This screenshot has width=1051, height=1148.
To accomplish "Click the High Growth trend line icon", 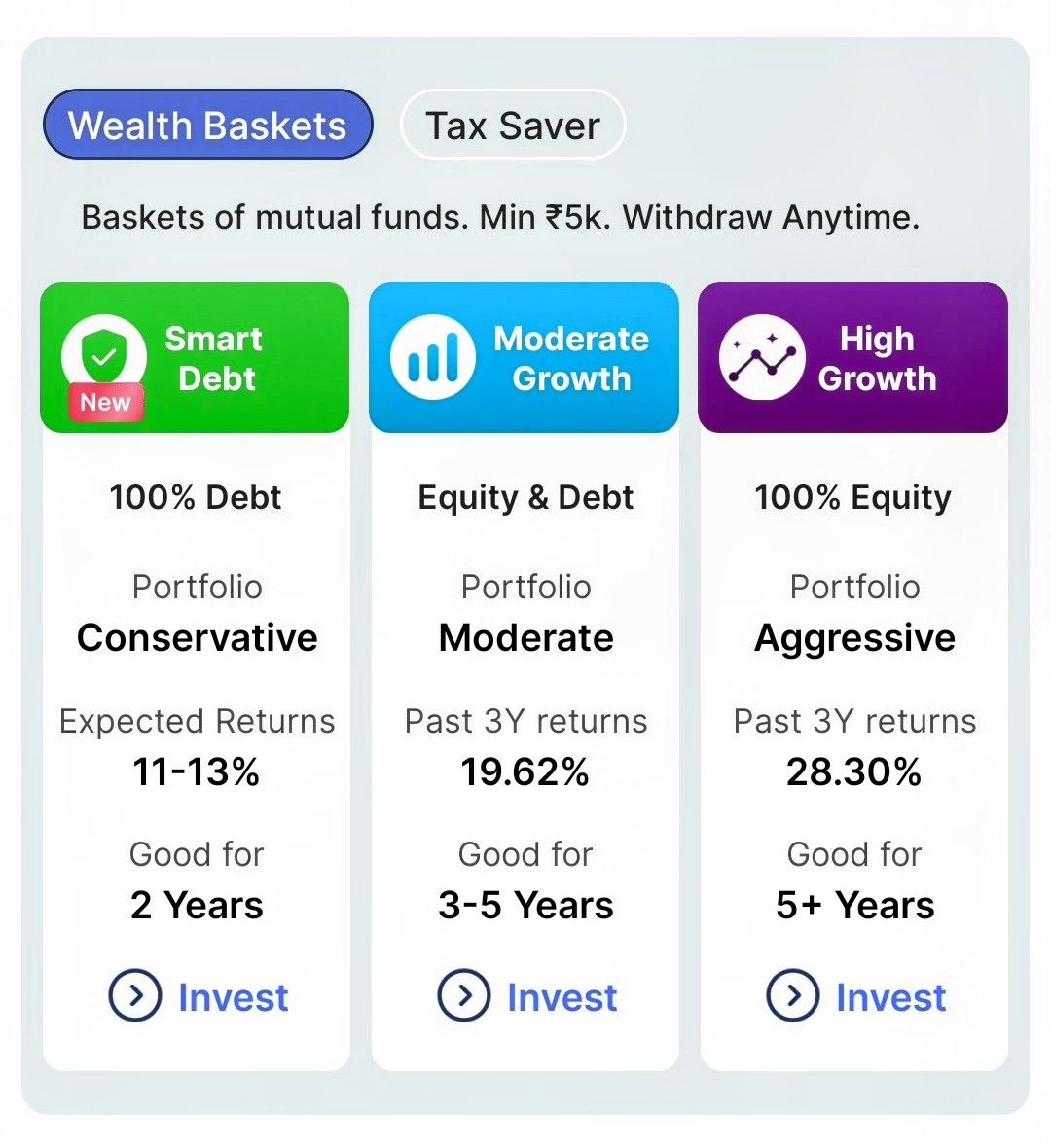I will click(x=760, y=357).
